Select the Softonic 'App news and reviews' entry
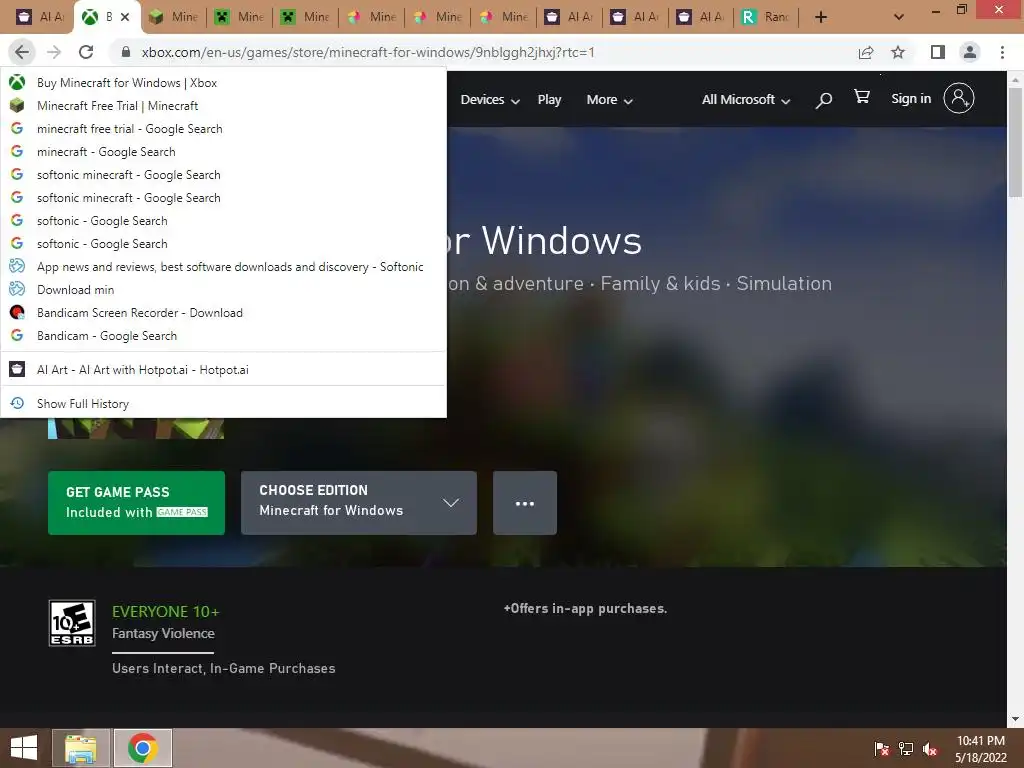1024x768 pixels. click(x=223, y=266)
